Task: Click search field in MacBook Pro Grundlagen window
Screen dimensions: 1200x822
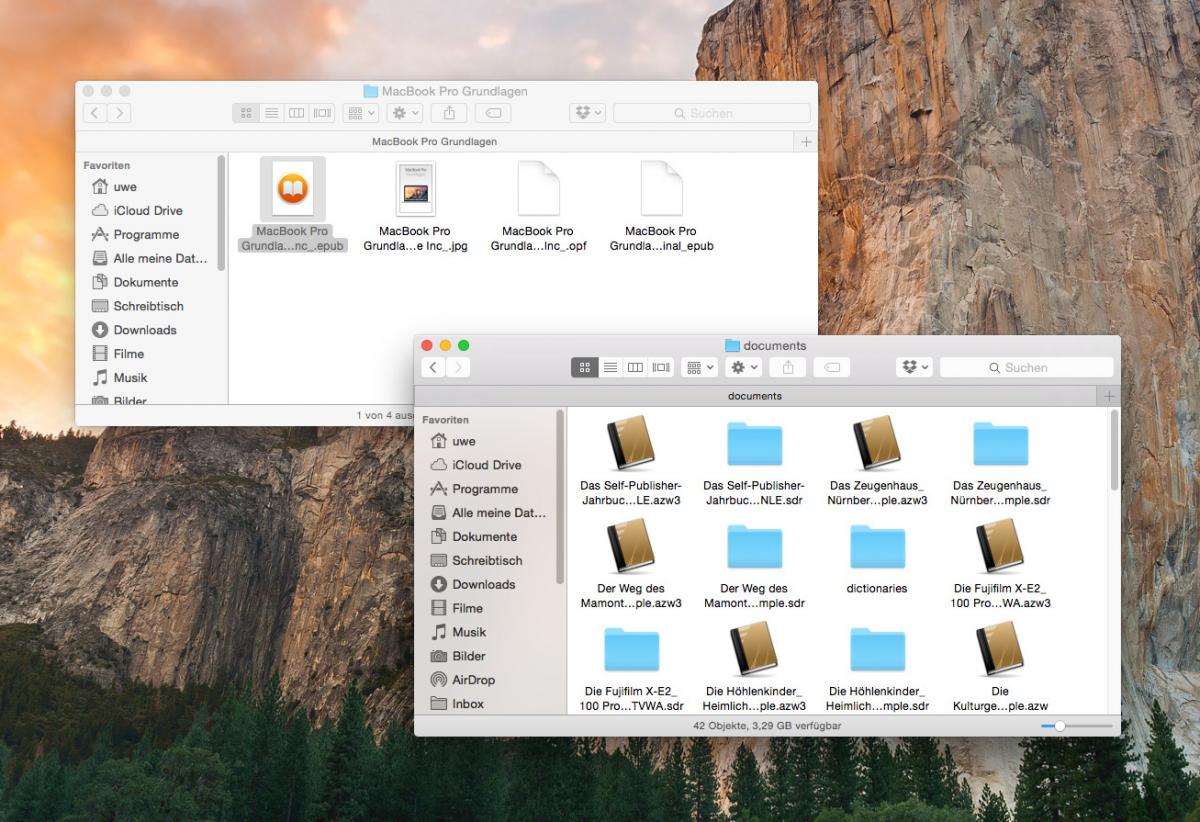Action: pyautogui.click(x=712, y=114)
